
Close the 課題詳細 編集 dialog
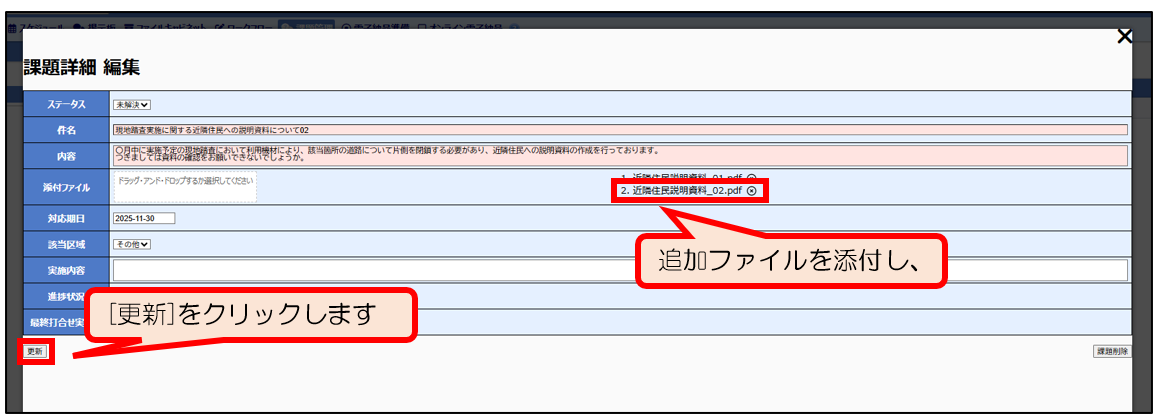pos(1124,37)
